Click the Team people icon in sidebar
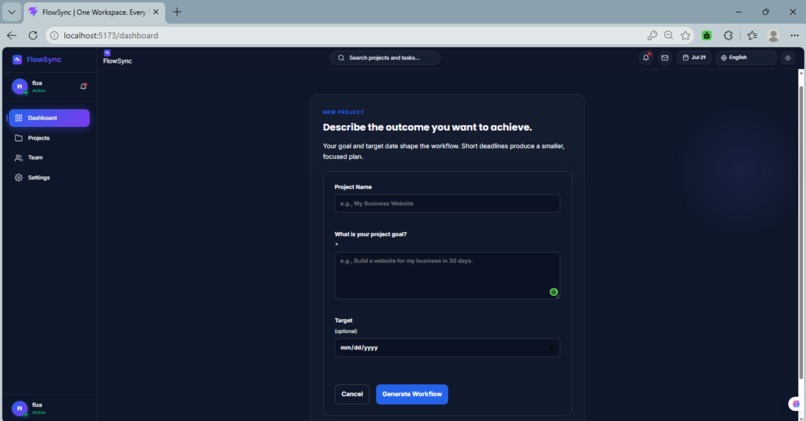This screenshot has width=806, height=421. 19,158
